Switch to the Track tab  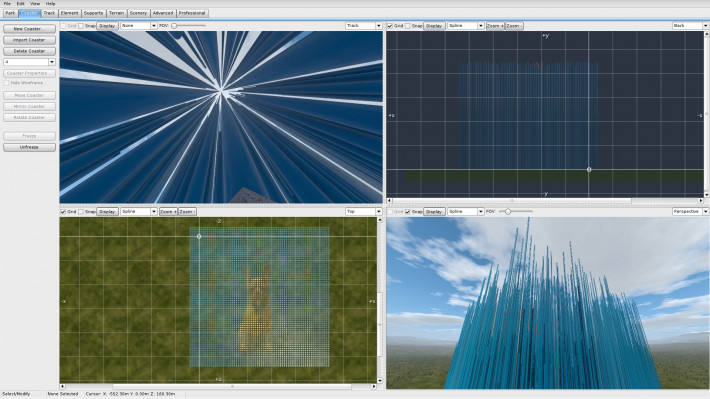click(49, 13)
